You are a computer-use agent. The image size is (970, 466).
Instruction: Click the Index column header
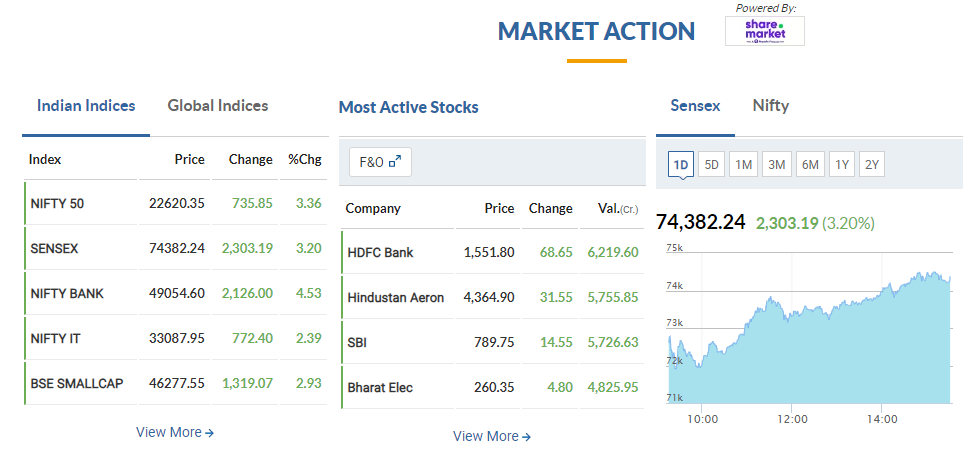click(45, 160)
